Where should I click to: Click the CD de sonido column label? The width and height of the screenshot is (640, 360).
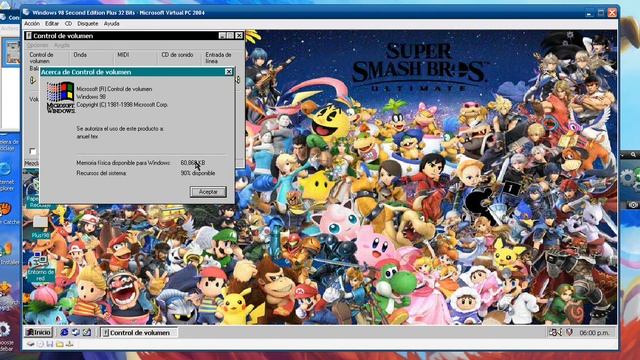point(177,55)
